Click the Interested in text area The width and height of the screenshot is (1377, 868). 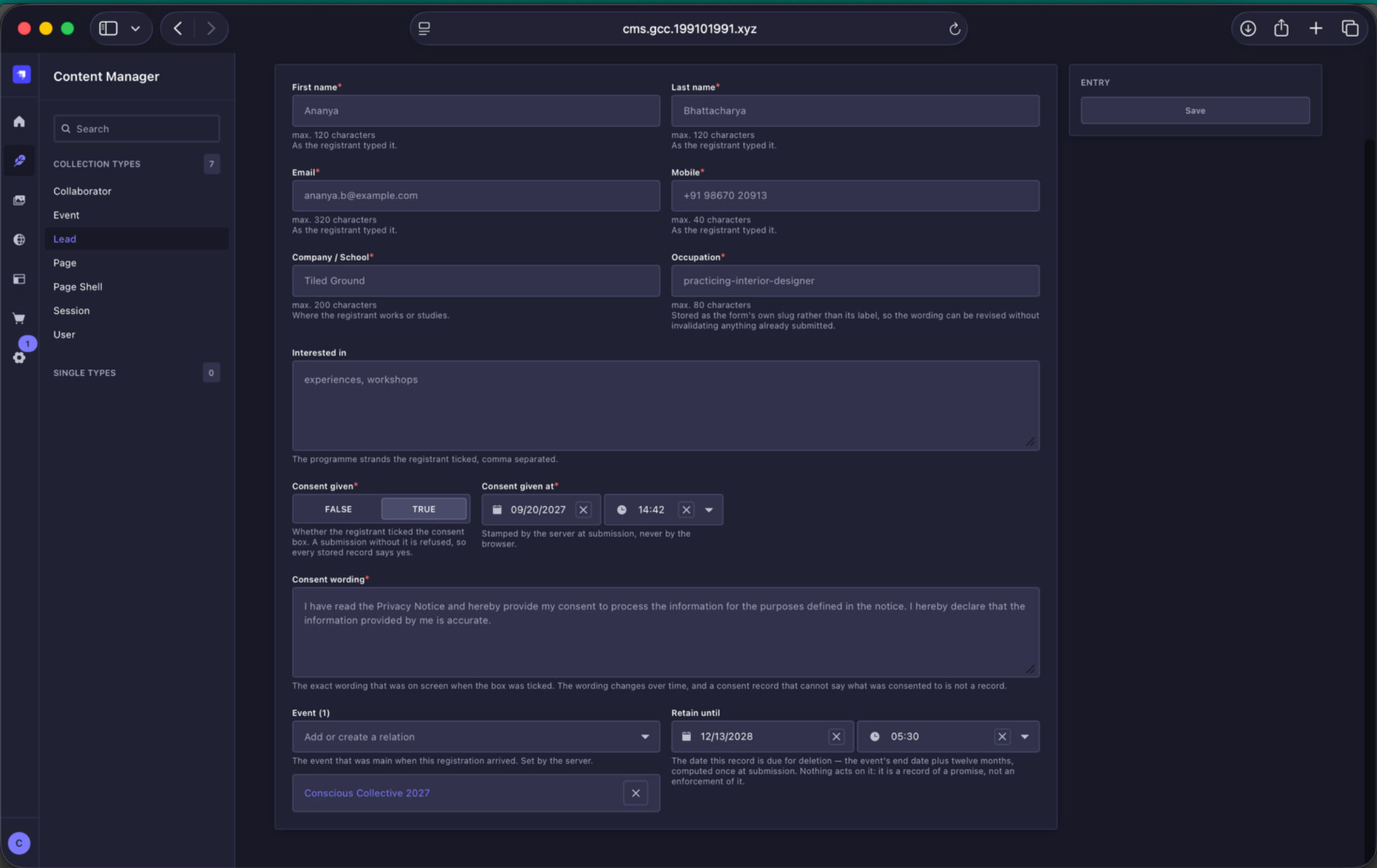665,405
